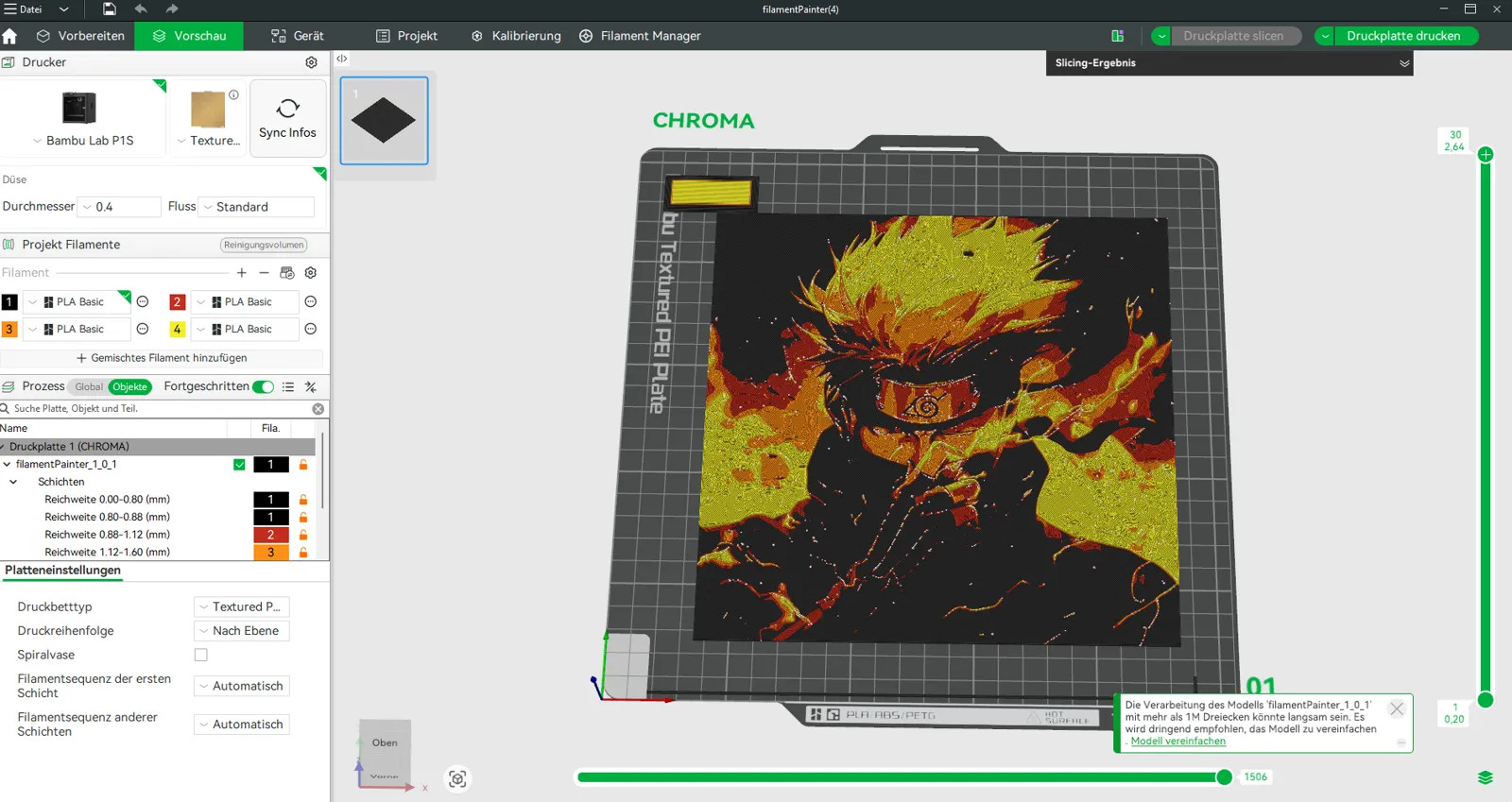Dismiss the model simplification warning
Image resolution: width=1512 pixels, height=802 pixels.
tap(1397, 708)
